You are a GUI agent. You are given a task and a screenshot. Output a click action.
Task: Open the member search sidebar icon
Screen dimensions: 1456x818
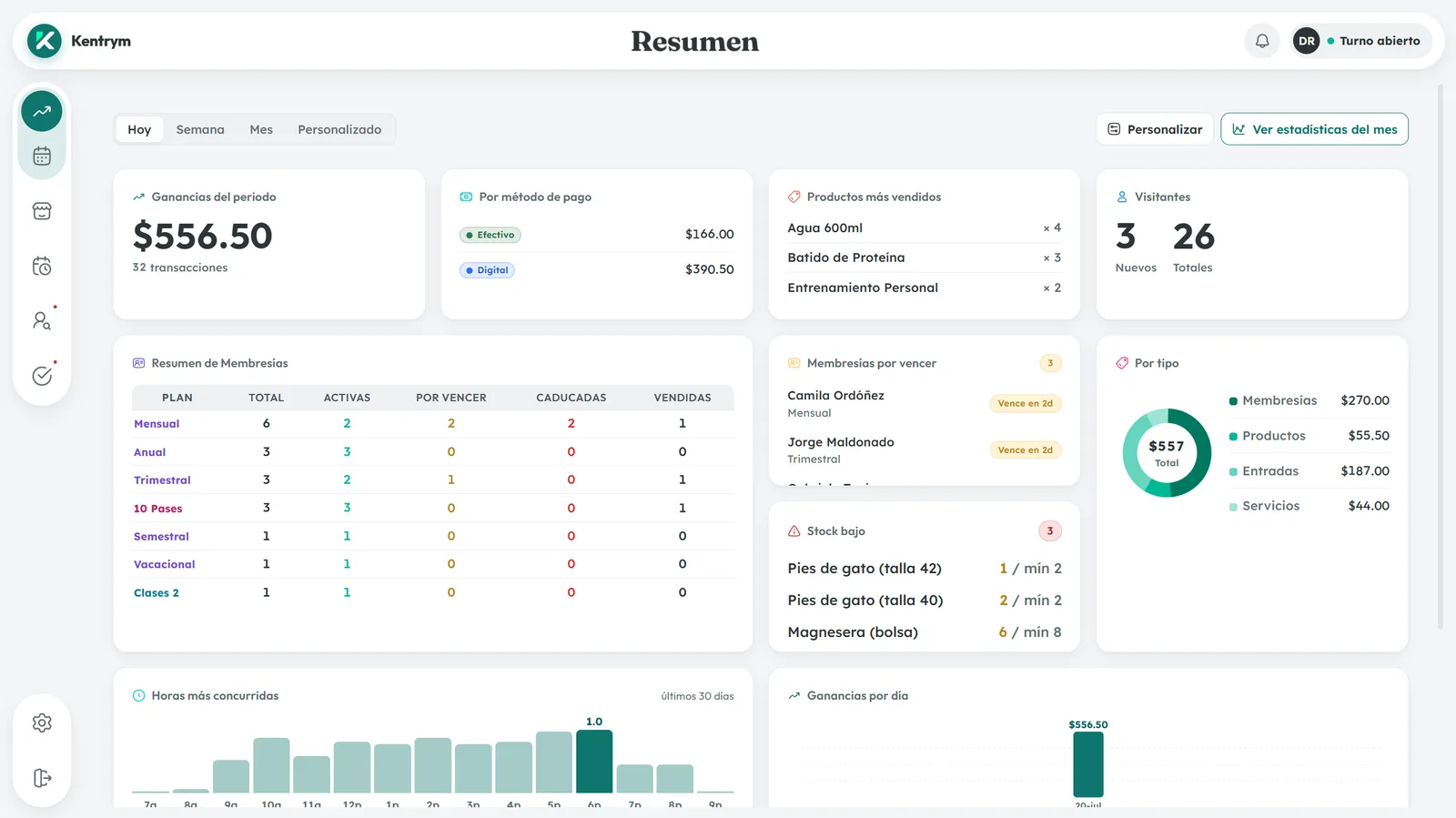(x=42, y=321)
